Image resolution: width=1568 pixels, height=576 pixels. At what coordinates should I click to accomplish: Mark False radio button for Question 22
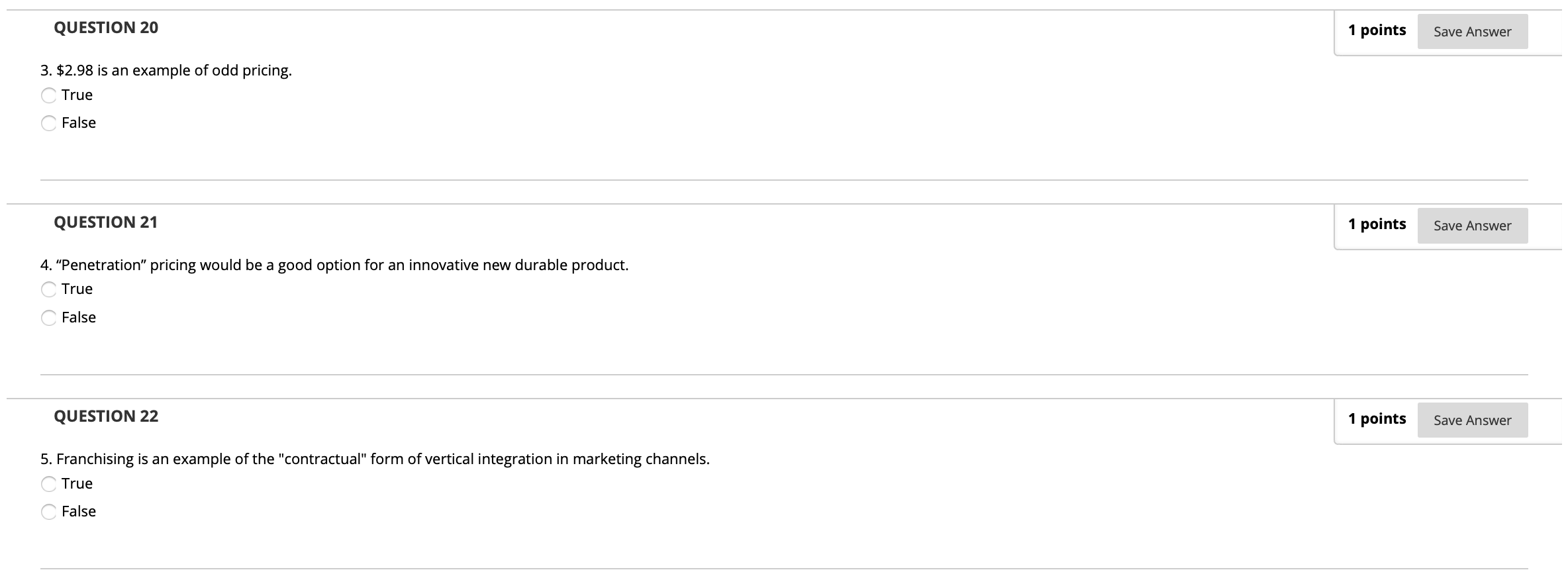tap(49, 512)
